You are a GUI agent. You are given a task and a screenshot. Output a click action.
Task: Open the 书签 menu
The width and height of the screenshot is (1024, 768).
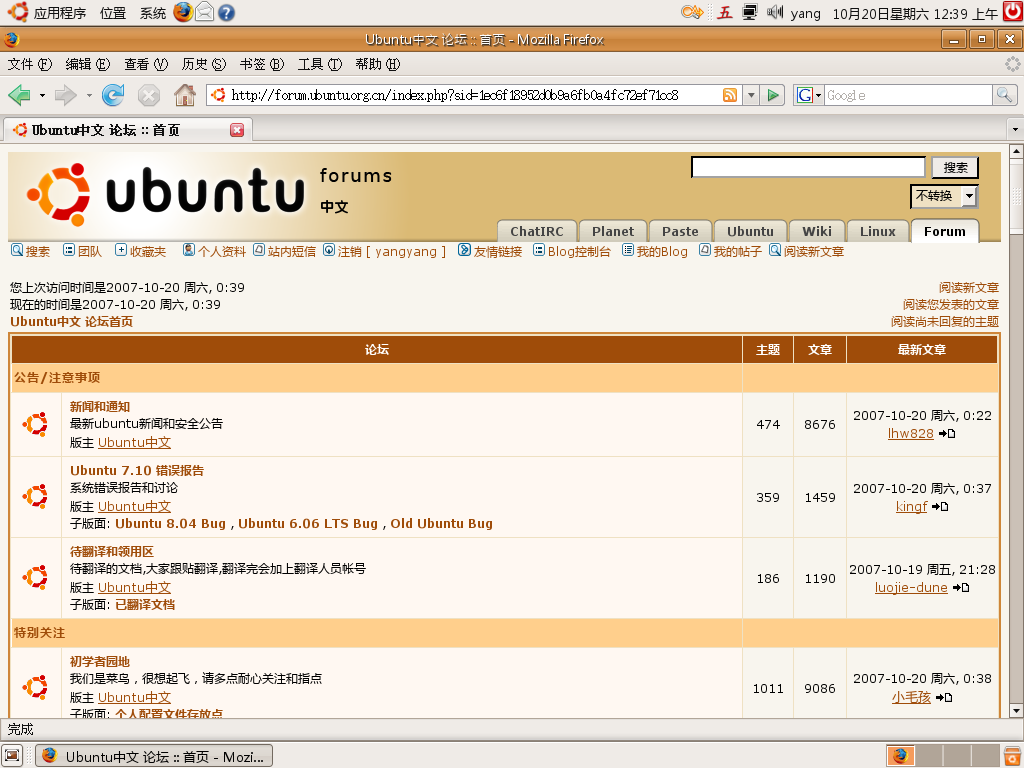262,64
